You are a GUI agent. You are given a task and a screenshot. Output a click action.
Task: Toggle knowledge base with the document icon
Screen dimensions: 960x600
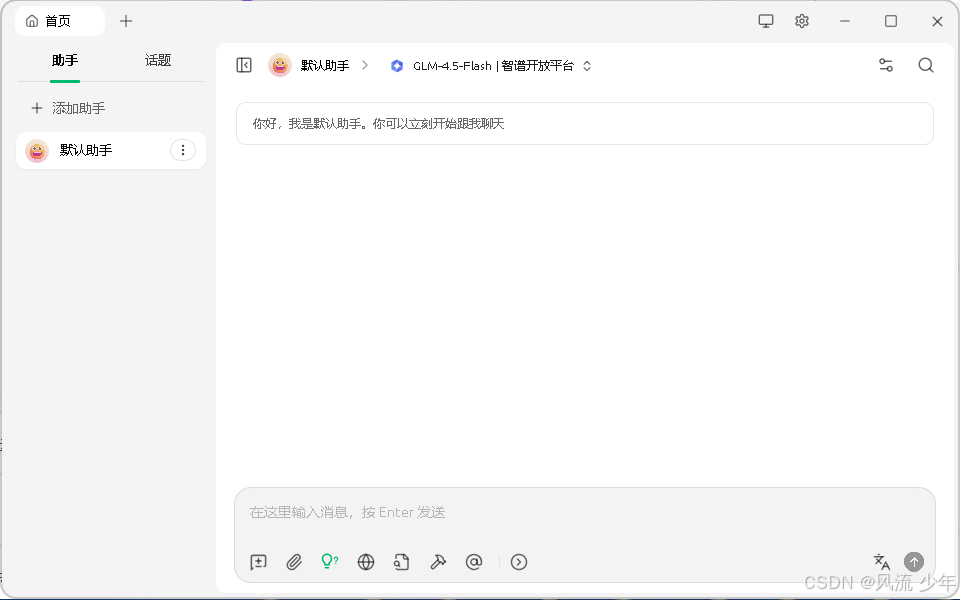click(x=402, y=562)
